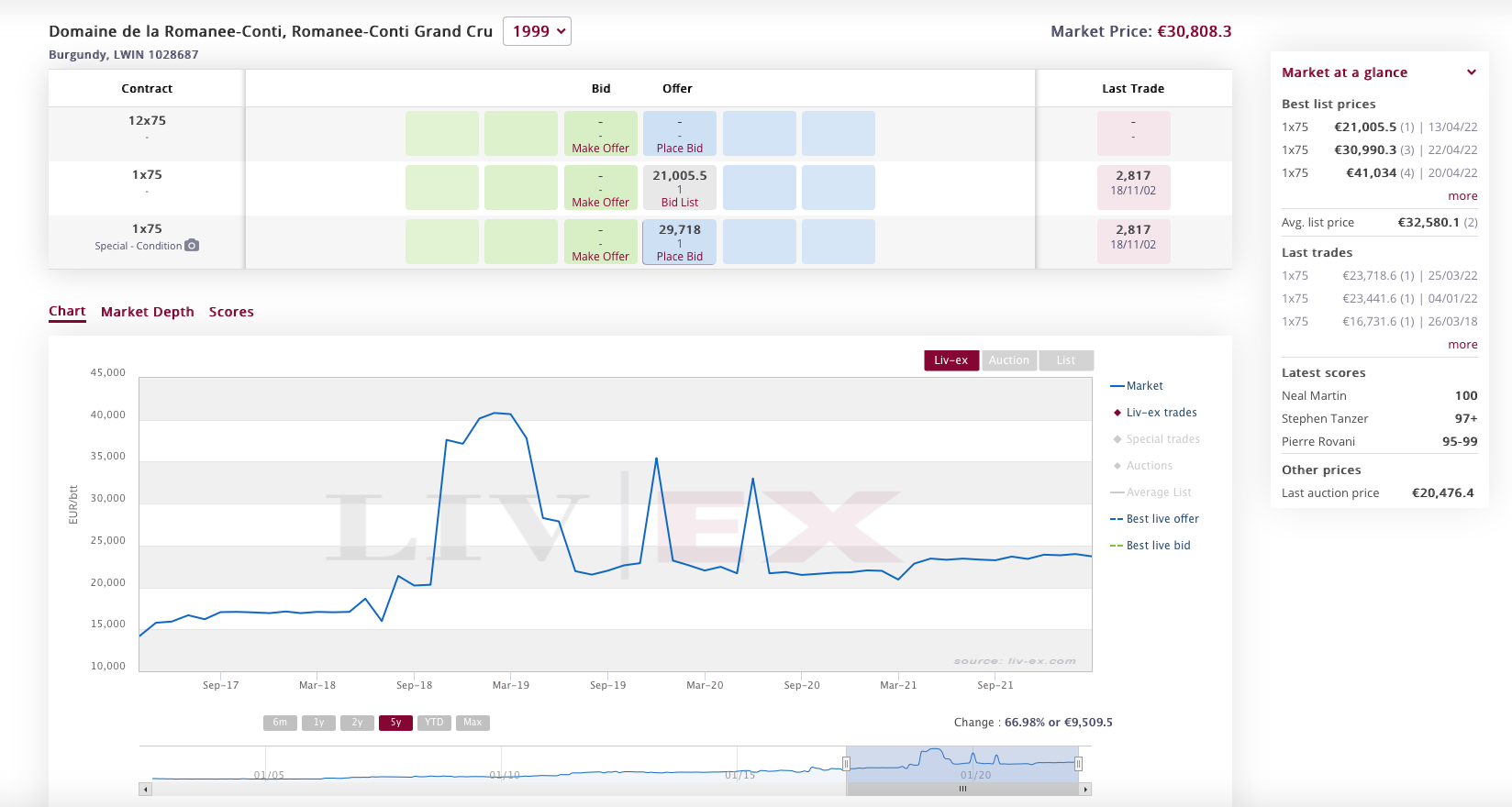1512x807 pixels.
Task: Open the 1999 vintage dropdown
Action: tap(537, 31)
